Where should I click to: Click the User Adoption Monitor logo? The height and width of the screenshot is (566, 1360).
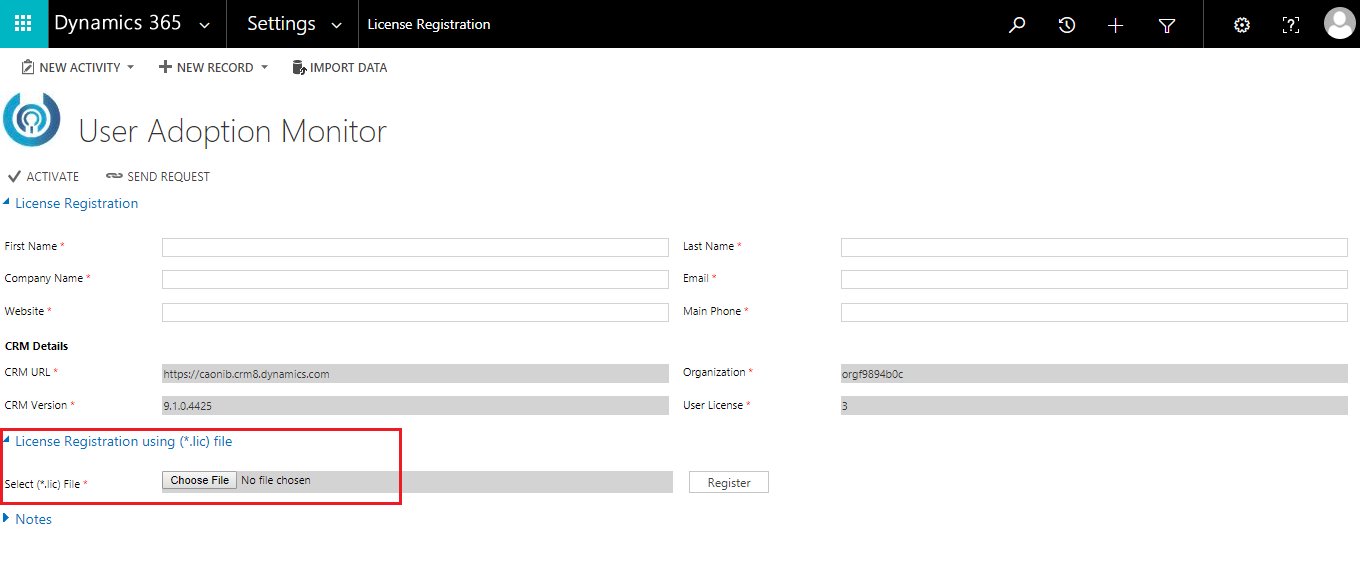click(x=32, y=120)
